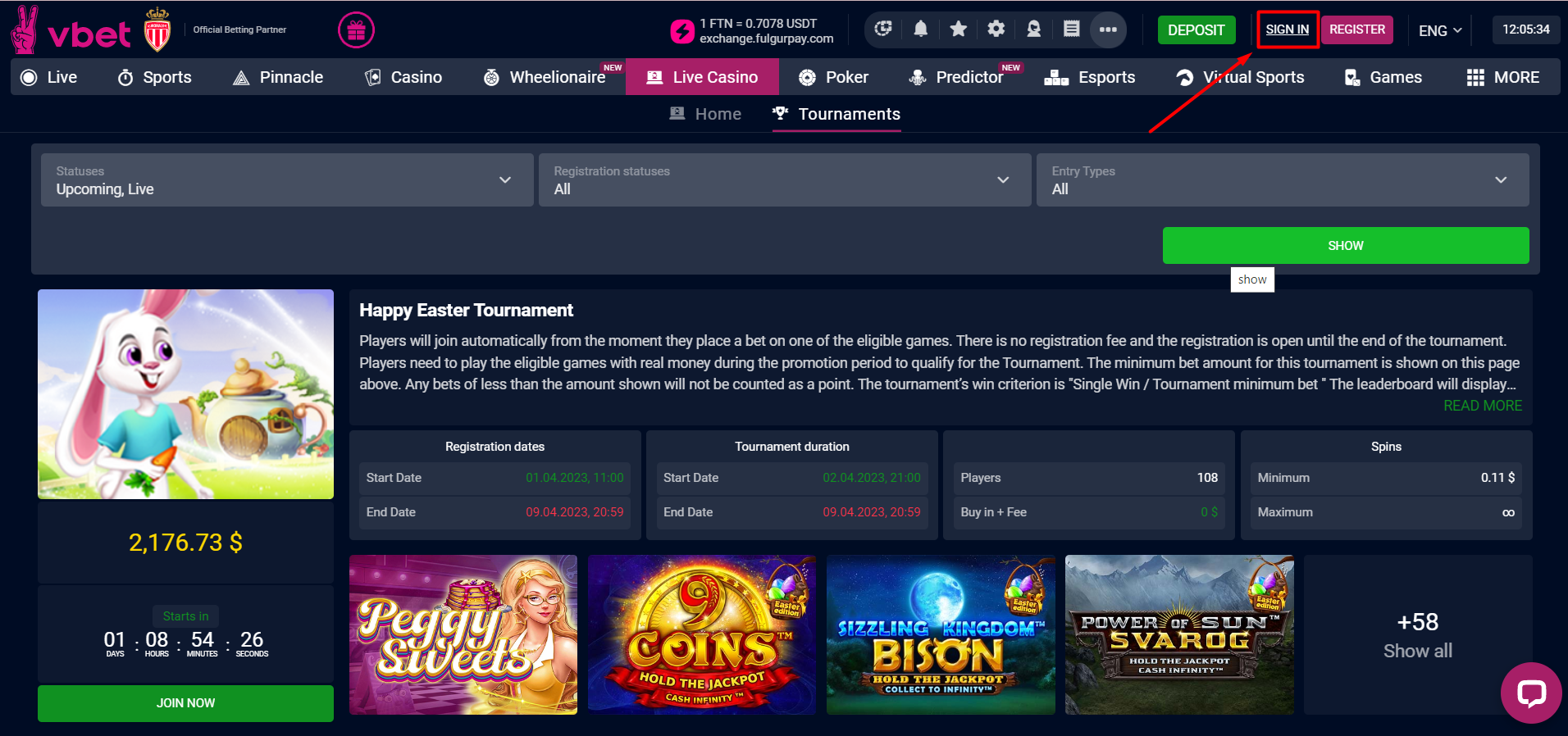Select the Tournaments tab
Viewport: 1568px width, 736px height.
pyautogui.click(x=836, y=114)
